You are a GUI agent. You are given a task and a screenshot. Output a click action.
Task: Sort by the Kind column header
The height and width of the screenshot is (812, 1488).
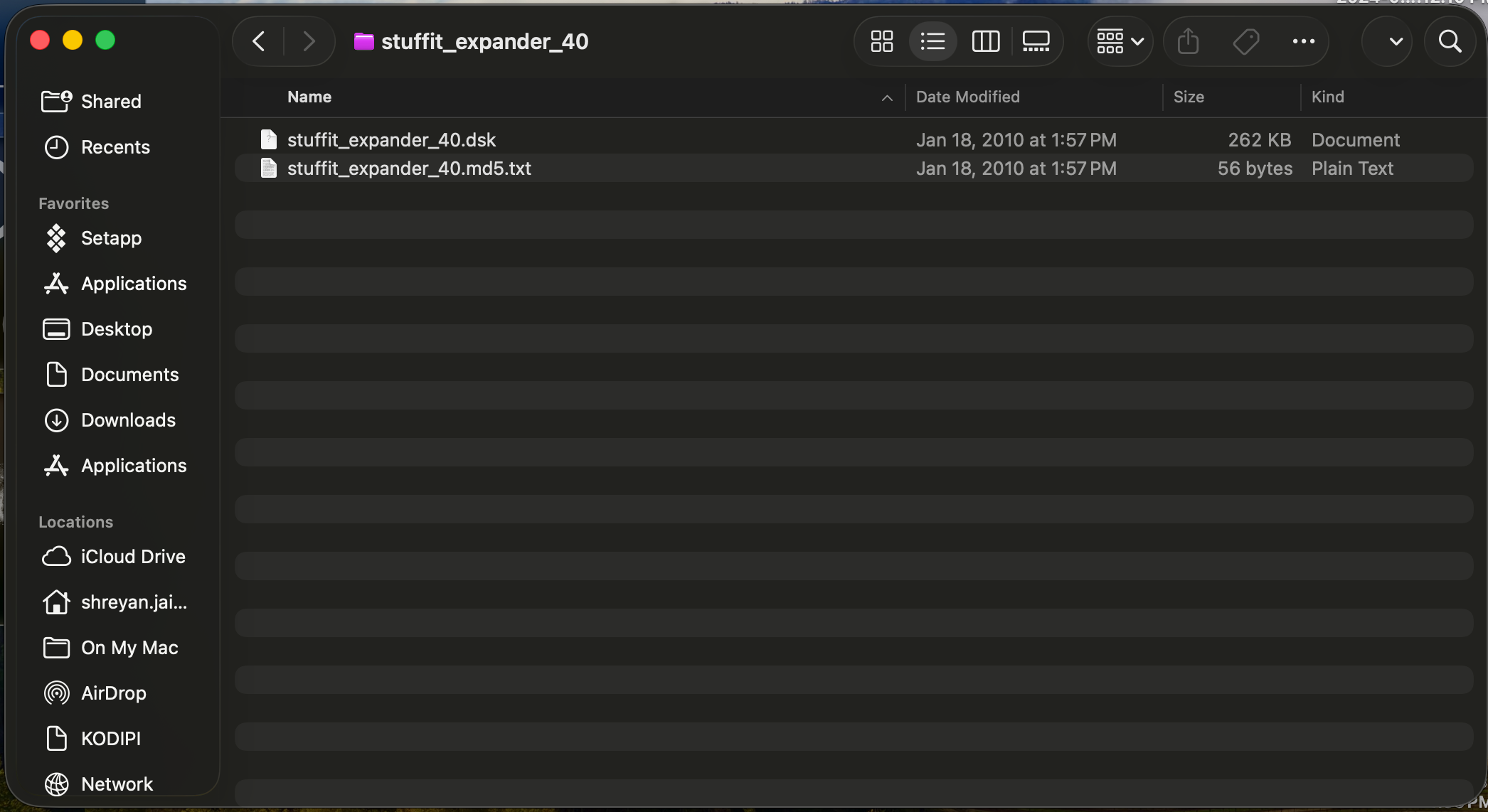tap(1327, 97)
